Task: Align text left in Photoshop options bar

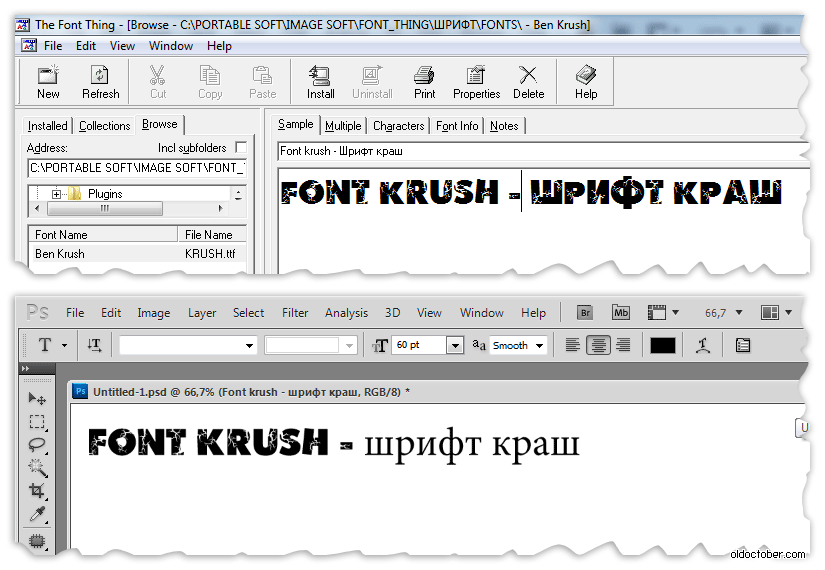Action: pyautogui.click(x=572, y=345)
